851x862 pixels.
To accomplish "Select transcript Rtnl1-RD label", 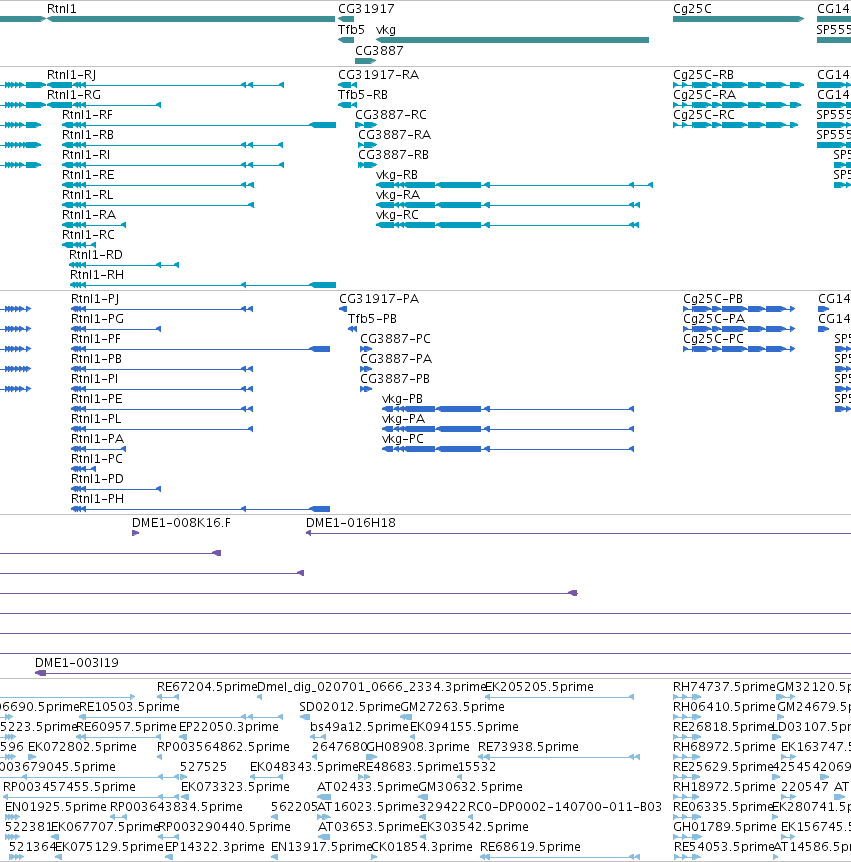I will click(96, 255).
